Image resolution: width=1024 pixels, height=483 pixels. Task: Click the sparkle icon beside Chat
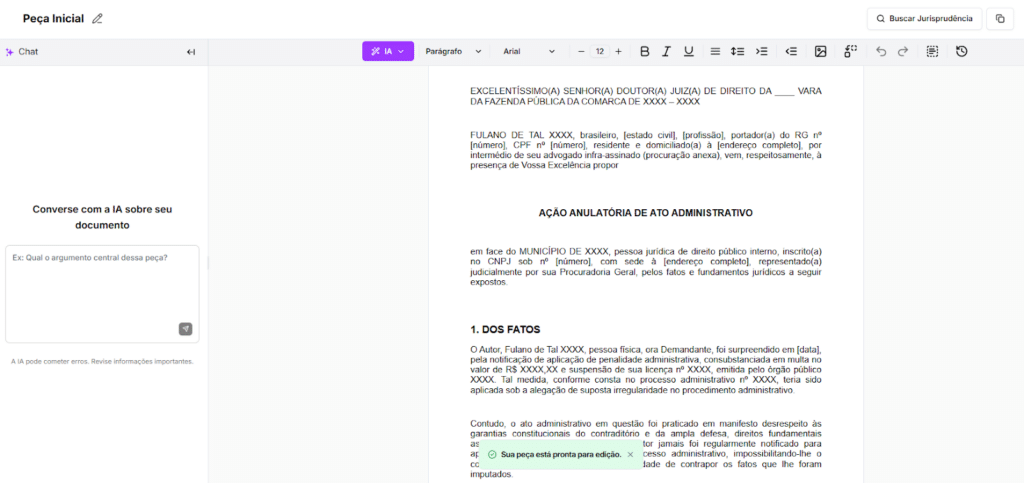coord(10,52)
